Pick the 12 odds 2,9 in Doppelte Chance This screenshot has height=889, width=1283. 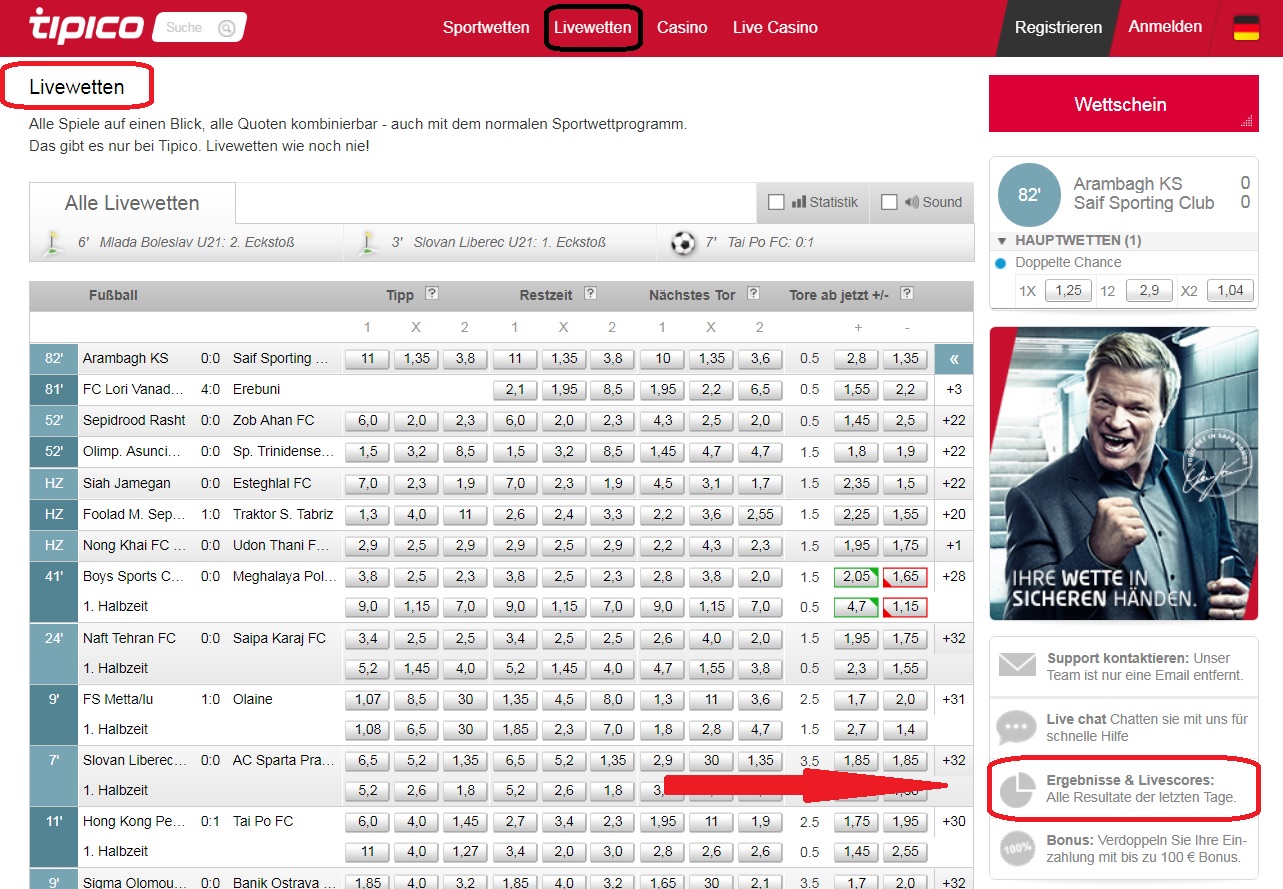pyautogui.click(x=1149, y=290)
